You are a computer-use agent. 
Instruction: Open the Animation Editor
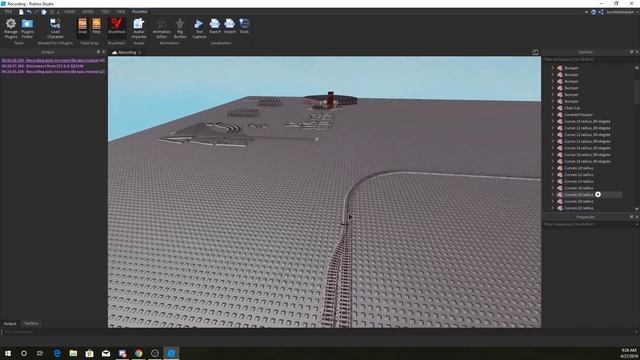162,28
